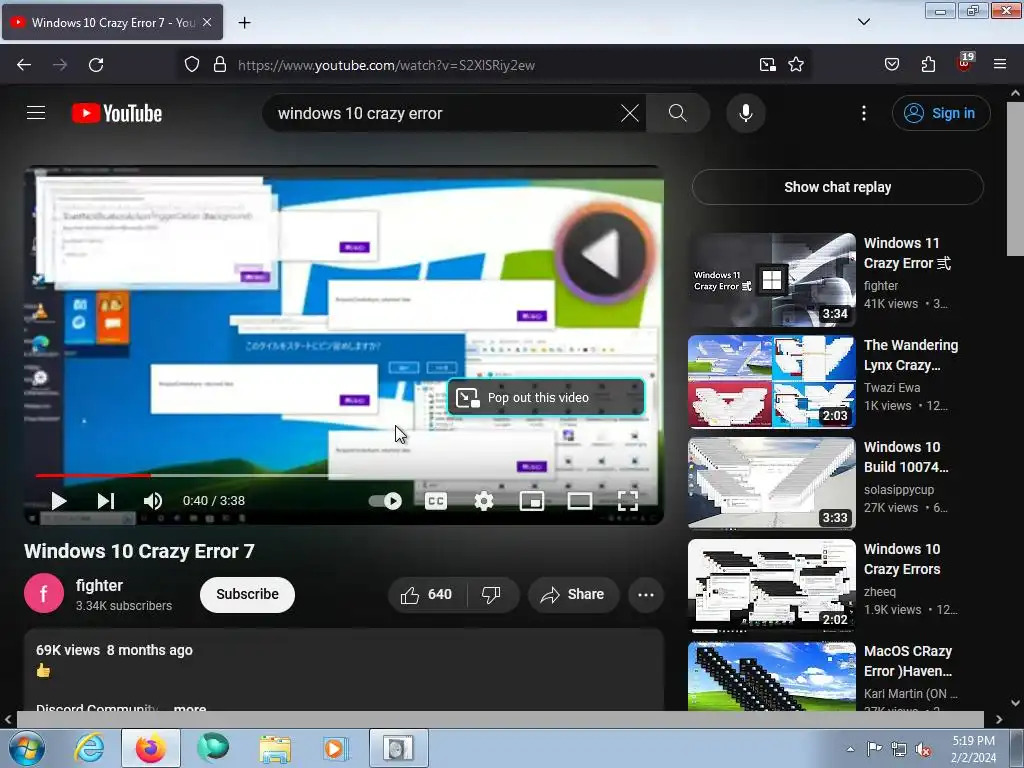Viewport: 1024px width, 768px height.
Task: Play the video with the play button
Action: pyautogui.click(x=58, y=501)
